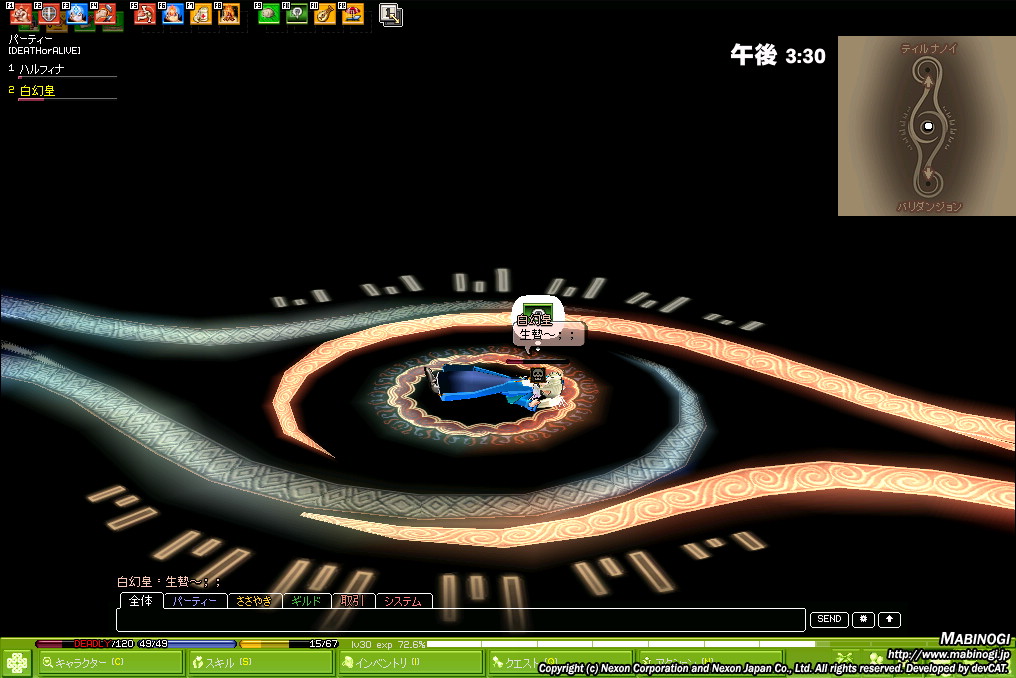Click the fallen character on the altar
Viewport: 1016px width, 678px height.
[496, 386]
